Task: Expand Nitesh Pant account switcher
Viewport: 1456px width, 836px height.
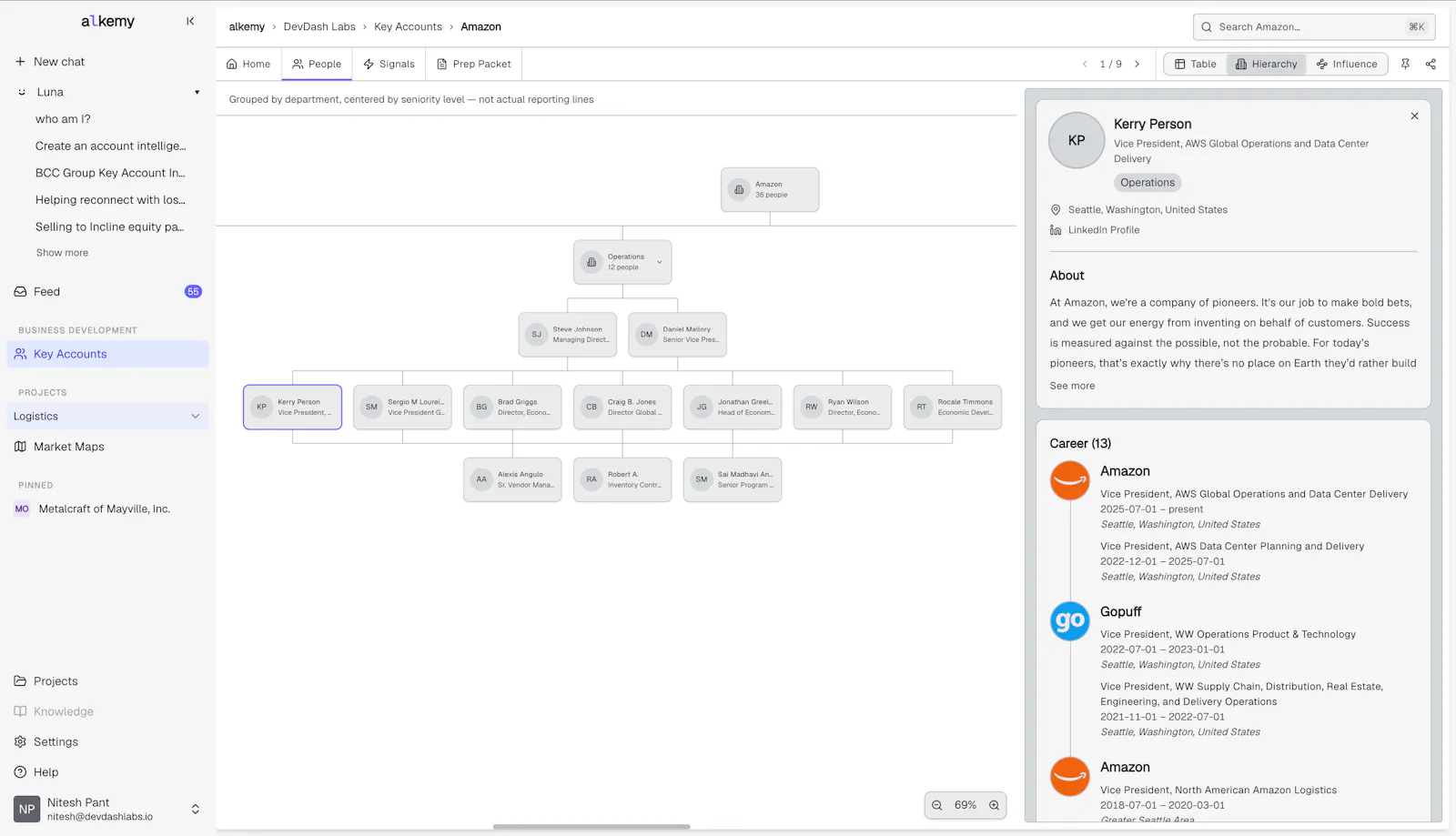Action: 195,810
